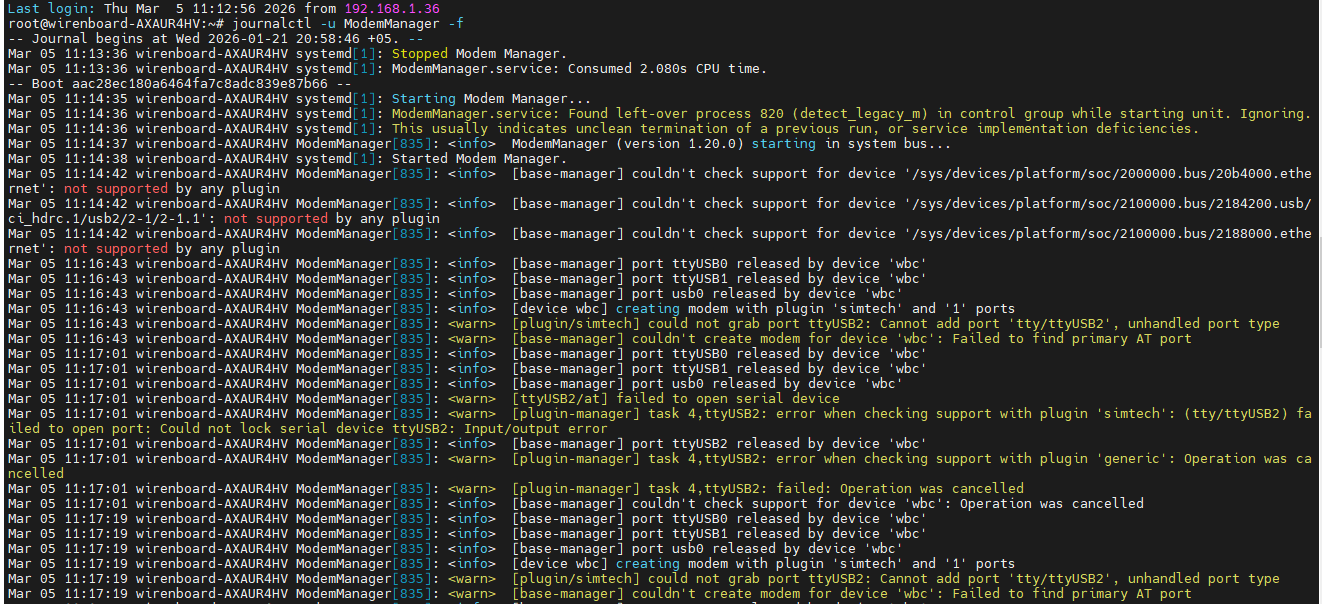Click 'This usually indicates unclean termination' line
This screenshot has height=604, width=1322.
[795, 128]
